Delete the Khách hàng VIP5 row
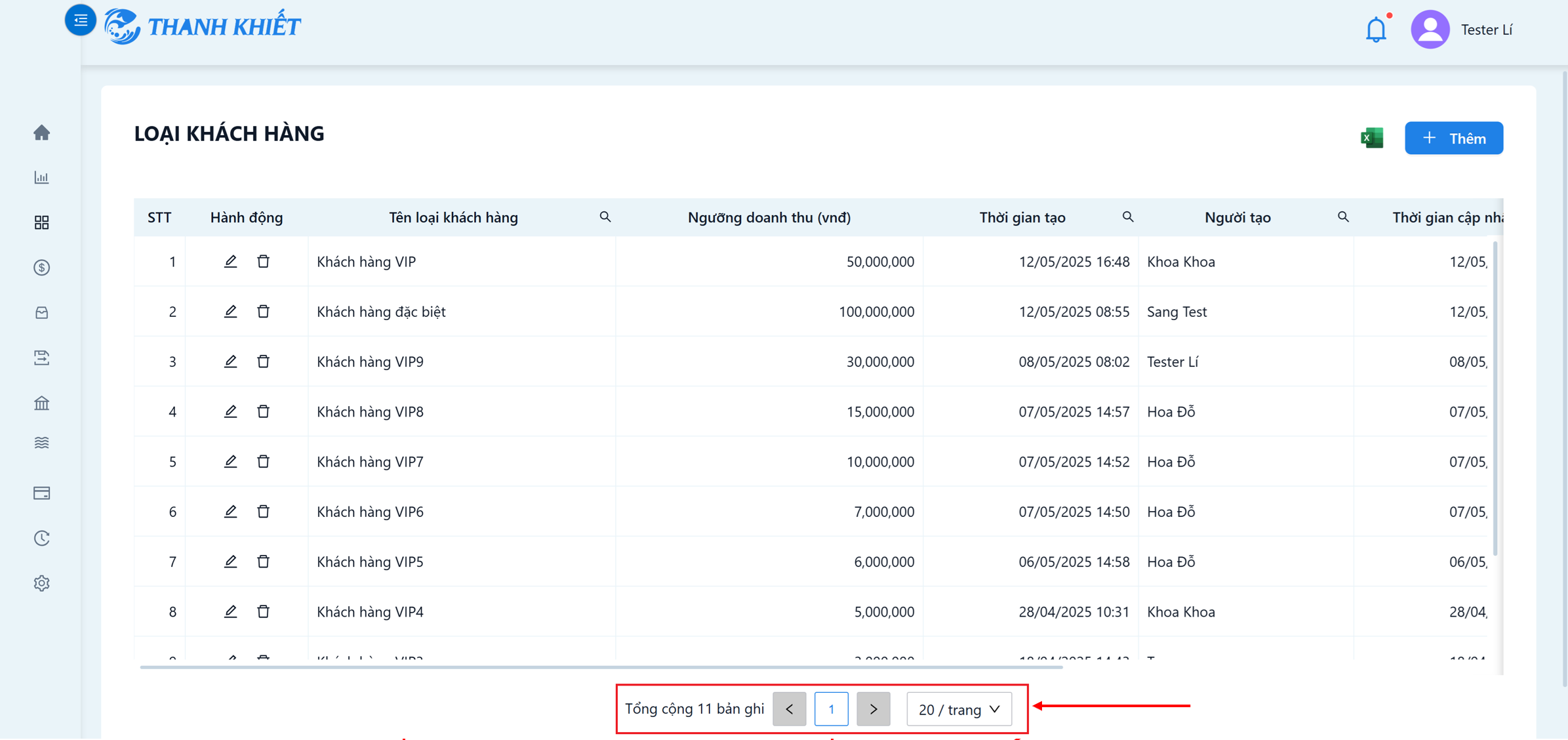 (x=263, y=561)
